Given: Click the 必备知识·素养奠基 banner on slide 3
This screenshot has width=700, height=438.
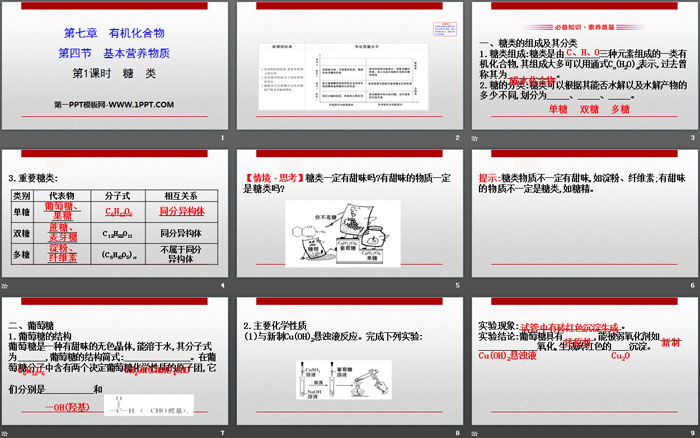Looking at the screenshot, I should coord(584,27).
